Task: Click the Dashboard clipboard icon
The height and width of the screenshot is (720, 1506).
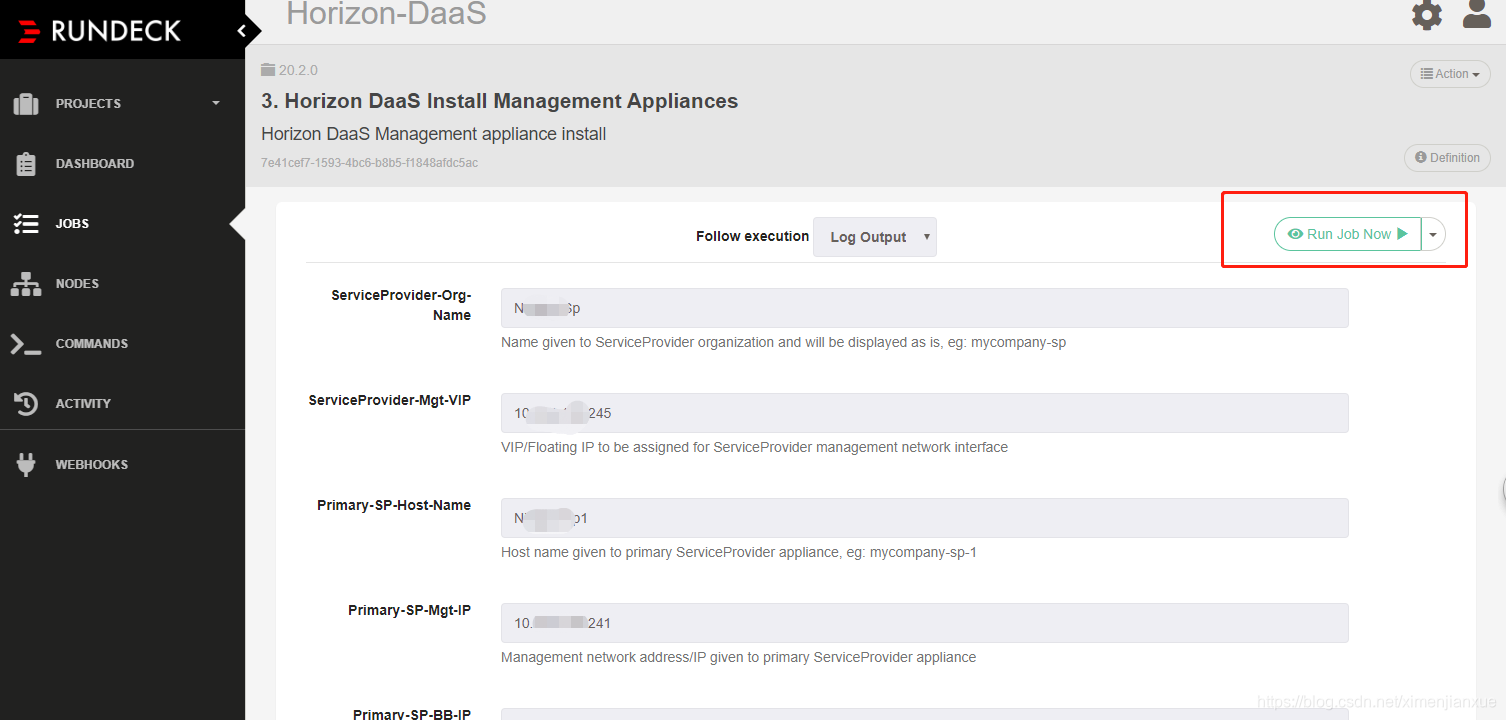Action: pyautogui.click(x=26, y=164)
